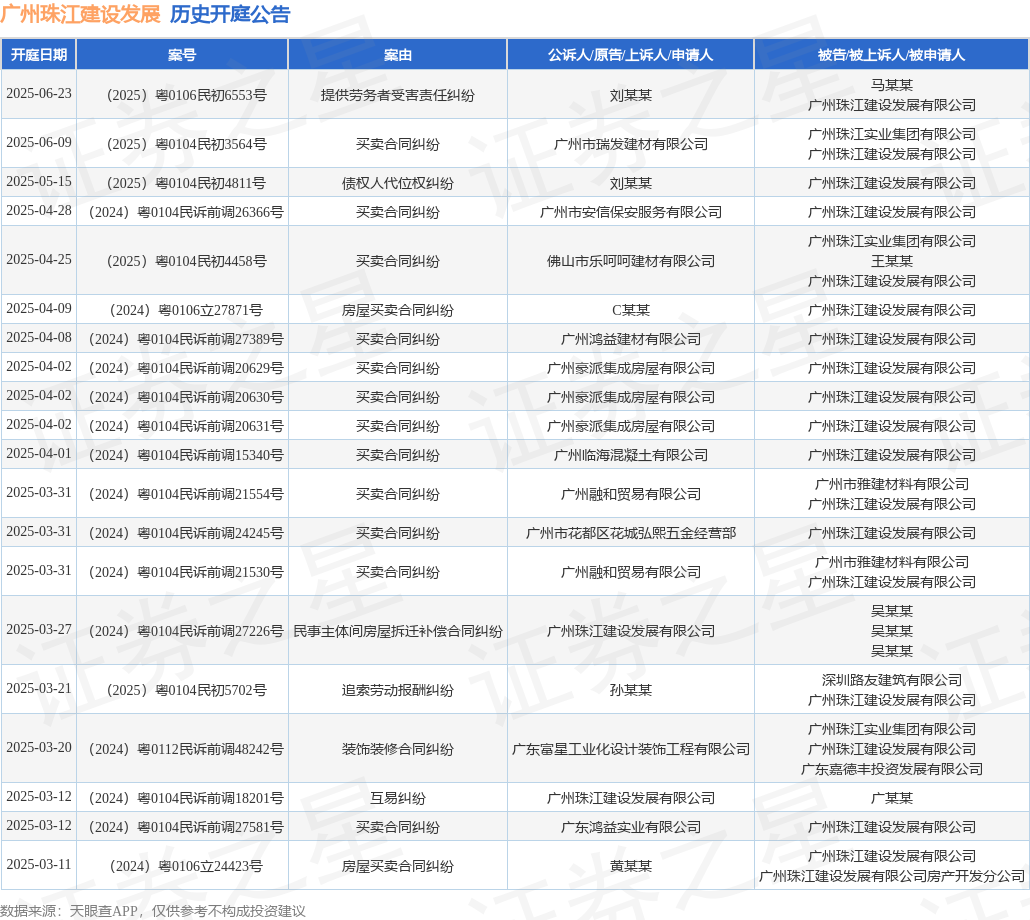Select case number 粤0104民诉前调20631号

click(x=186, y=426)
